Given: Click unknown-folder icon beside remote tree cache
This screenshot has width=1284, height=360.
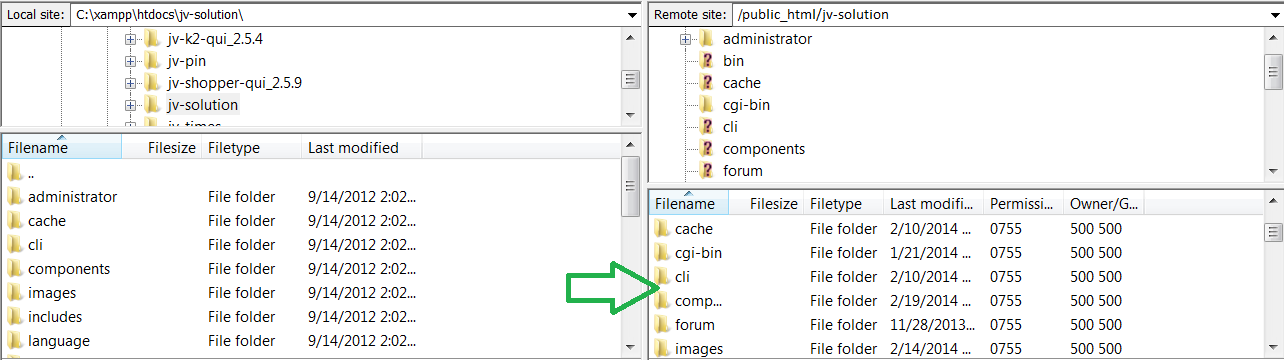Looking at the screenshot, I should (x=707, y=83).
